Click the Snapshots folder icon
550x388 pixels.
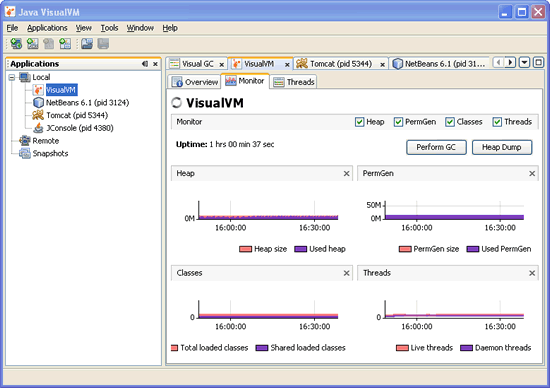pos(25,153)
